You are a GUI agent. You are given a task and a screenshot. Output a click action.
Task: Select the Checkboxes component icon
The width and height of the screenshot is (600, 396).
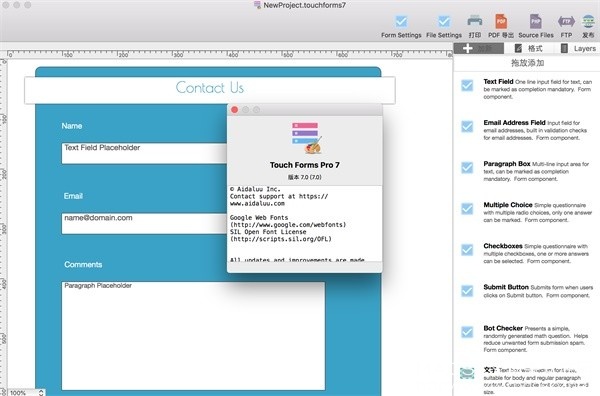point(467,250)
